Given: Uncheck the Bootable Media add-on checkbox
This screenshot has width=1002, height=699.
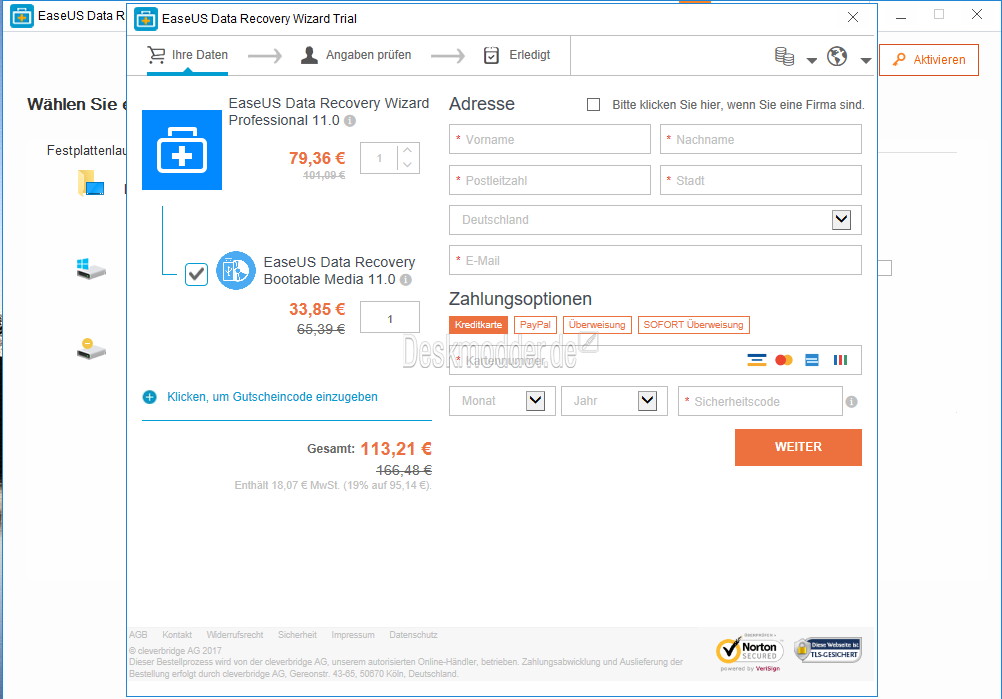Looking at the screenshot, I should [x=196, y=275].
